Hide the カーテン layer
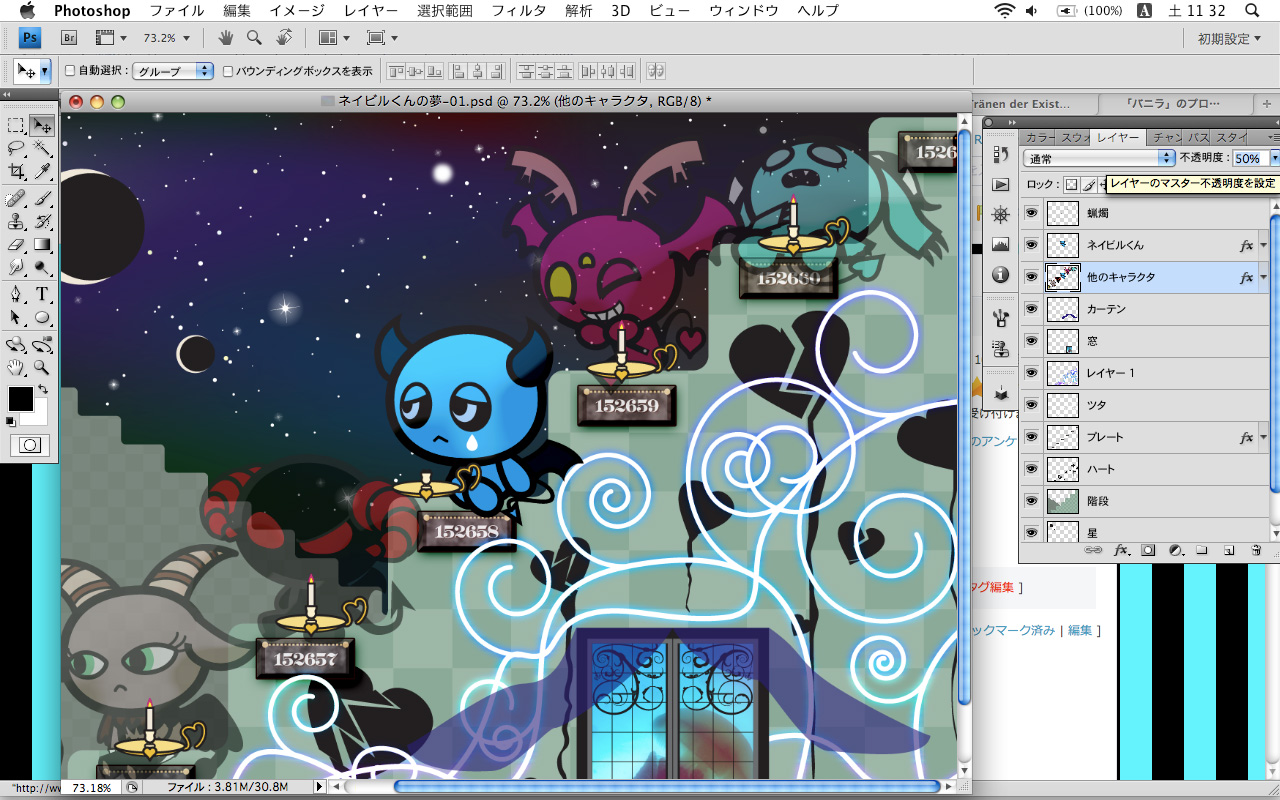Screen dimensions: 1280x800 point(1031,309)
